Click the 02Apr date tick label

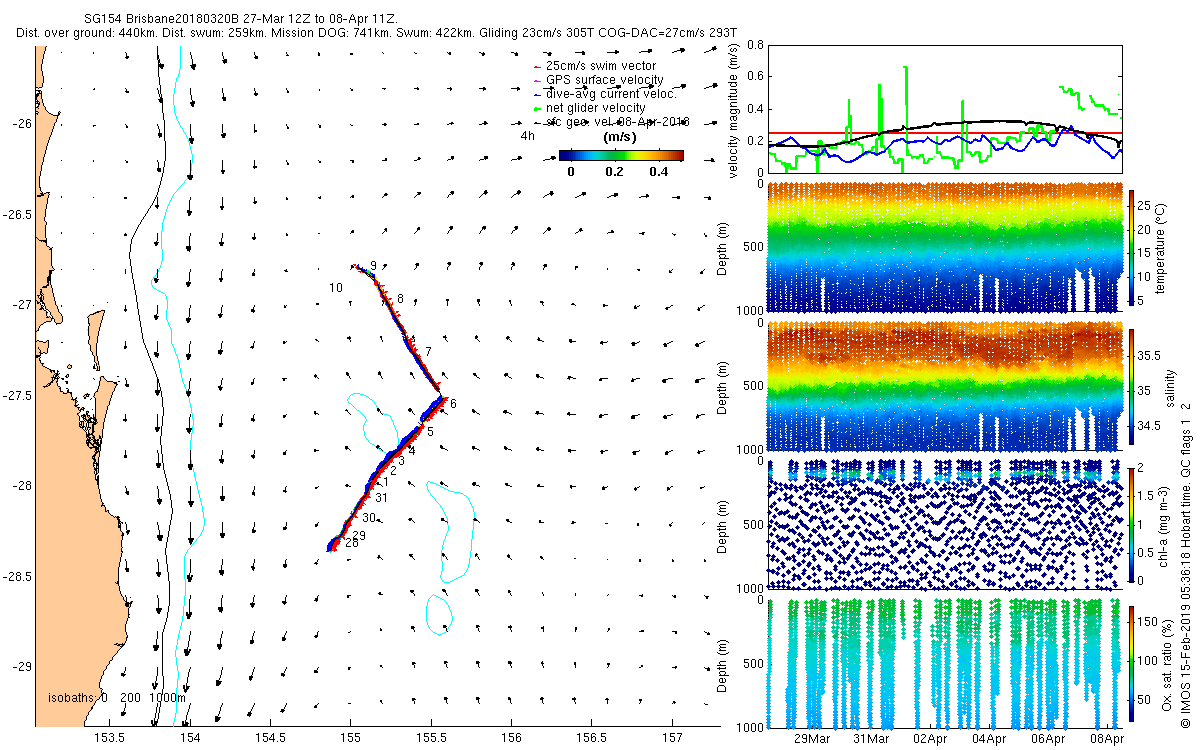tap(931, 739)
